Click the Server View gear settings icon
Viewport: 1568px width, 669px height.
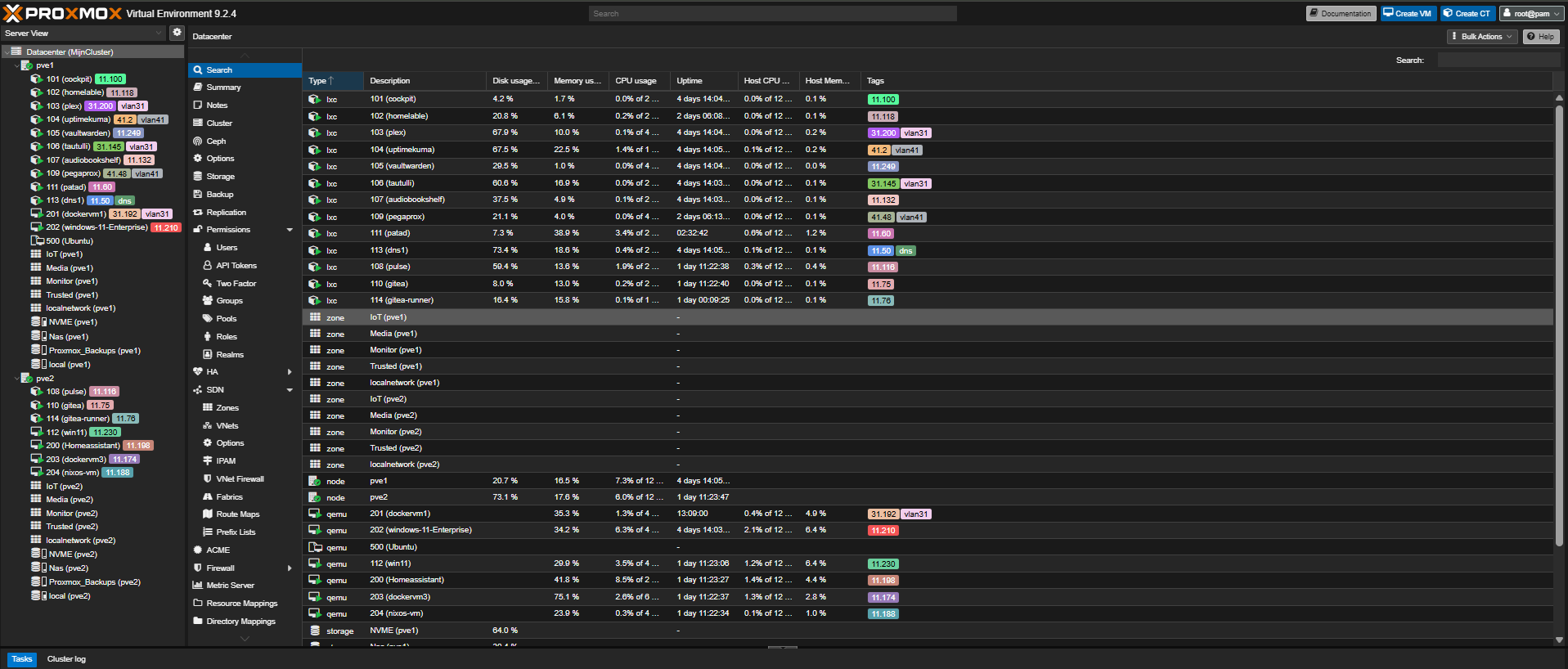177,33
